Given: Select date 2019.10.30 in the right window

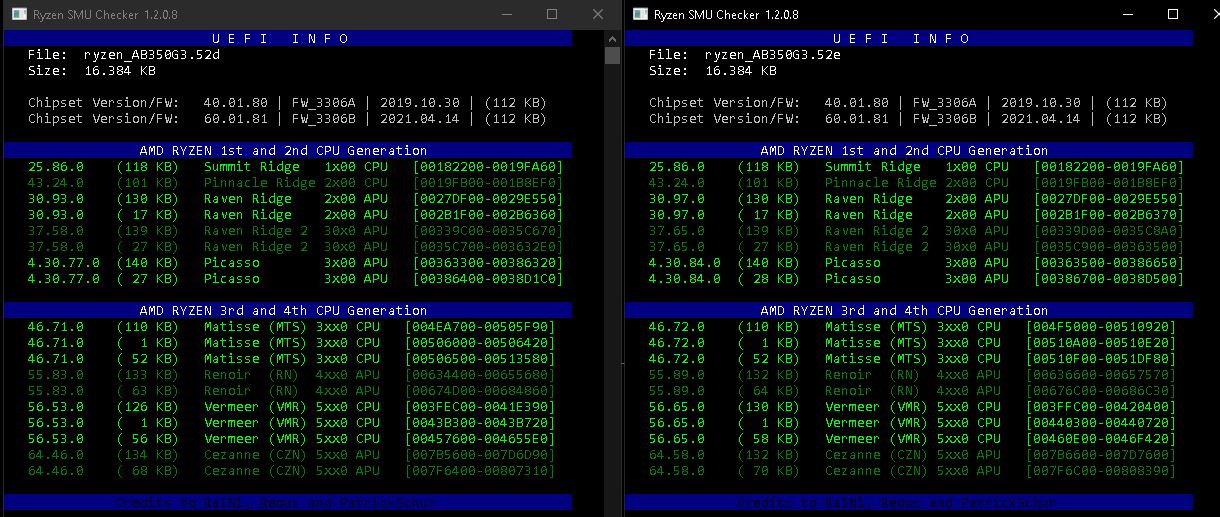Looking at the screenshot, I should (x=1040, y=103).
